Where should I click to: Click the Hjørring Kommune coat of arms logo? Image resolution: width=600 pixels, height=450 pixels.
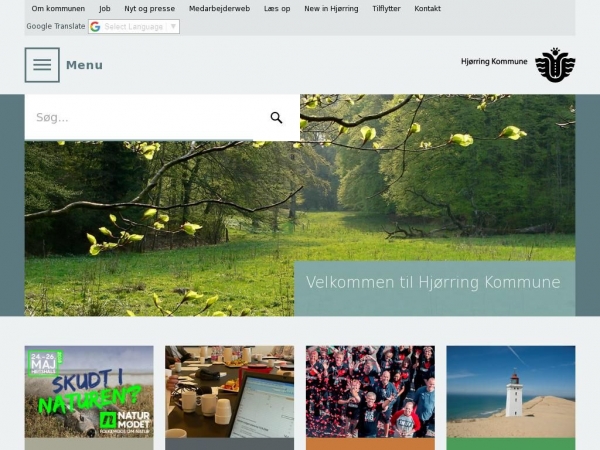click(x=555, y=64)
